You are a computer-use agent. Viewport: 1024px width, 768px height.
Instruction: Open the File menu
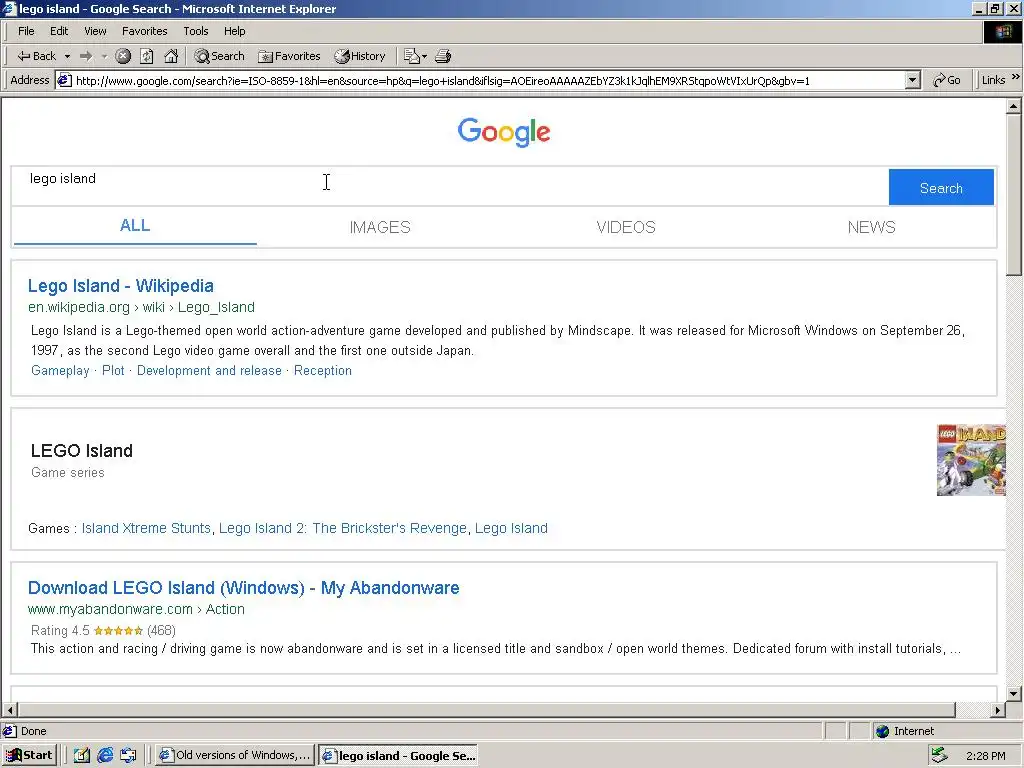coord(26,31)
